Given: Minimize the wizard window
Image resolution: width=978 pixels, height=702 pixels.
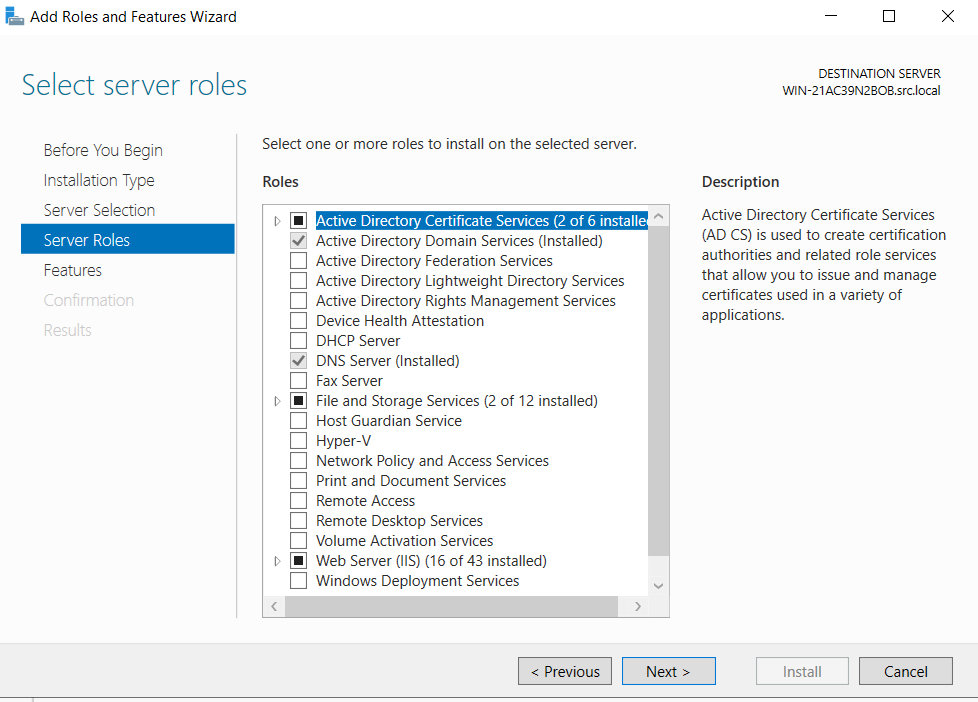Looking at the screenshot, I should pyautogui.click(x=831, y=16).
